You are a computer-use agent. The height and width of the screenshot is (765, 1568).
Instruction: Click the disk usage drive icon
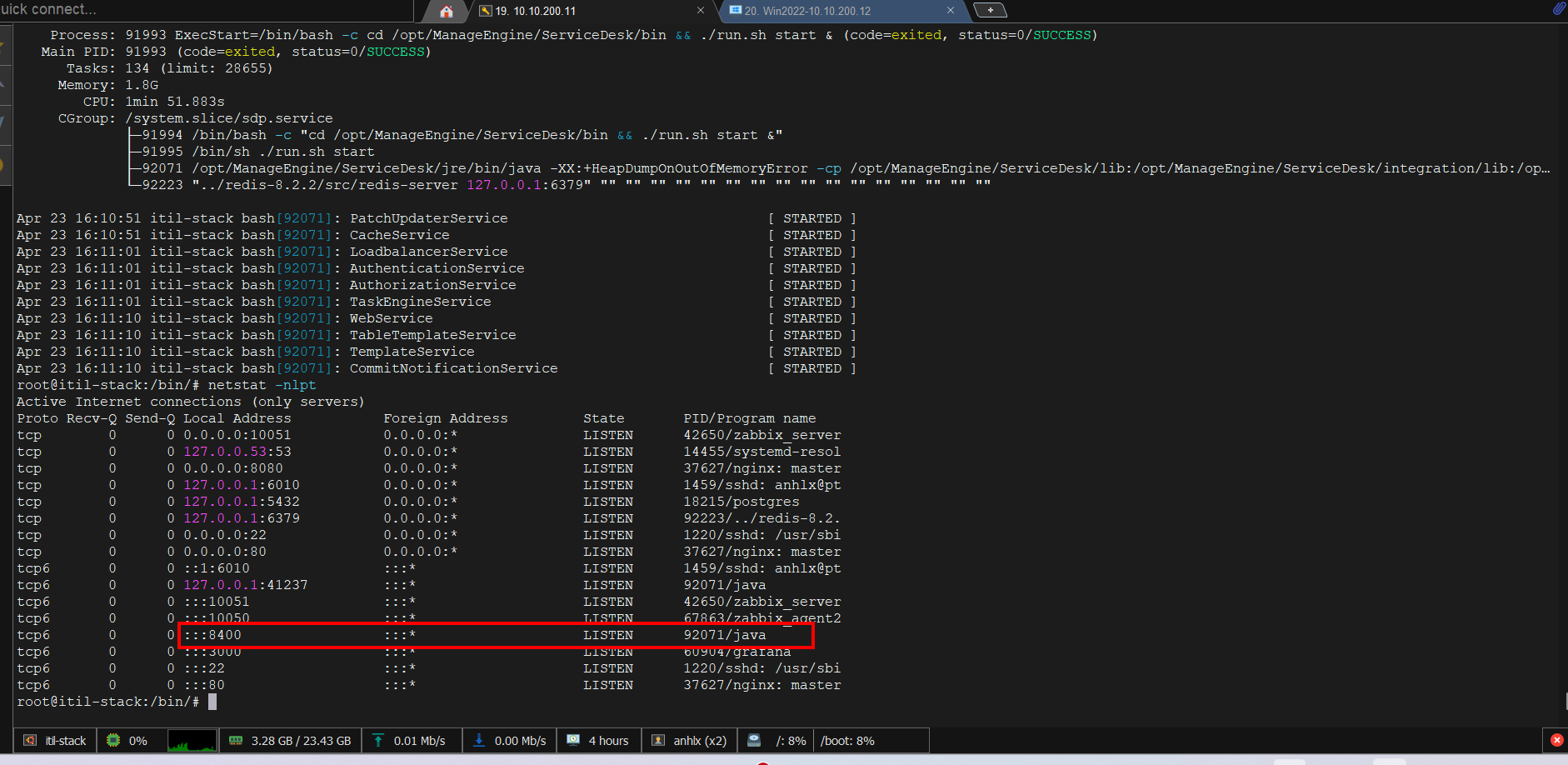point(754,741)
